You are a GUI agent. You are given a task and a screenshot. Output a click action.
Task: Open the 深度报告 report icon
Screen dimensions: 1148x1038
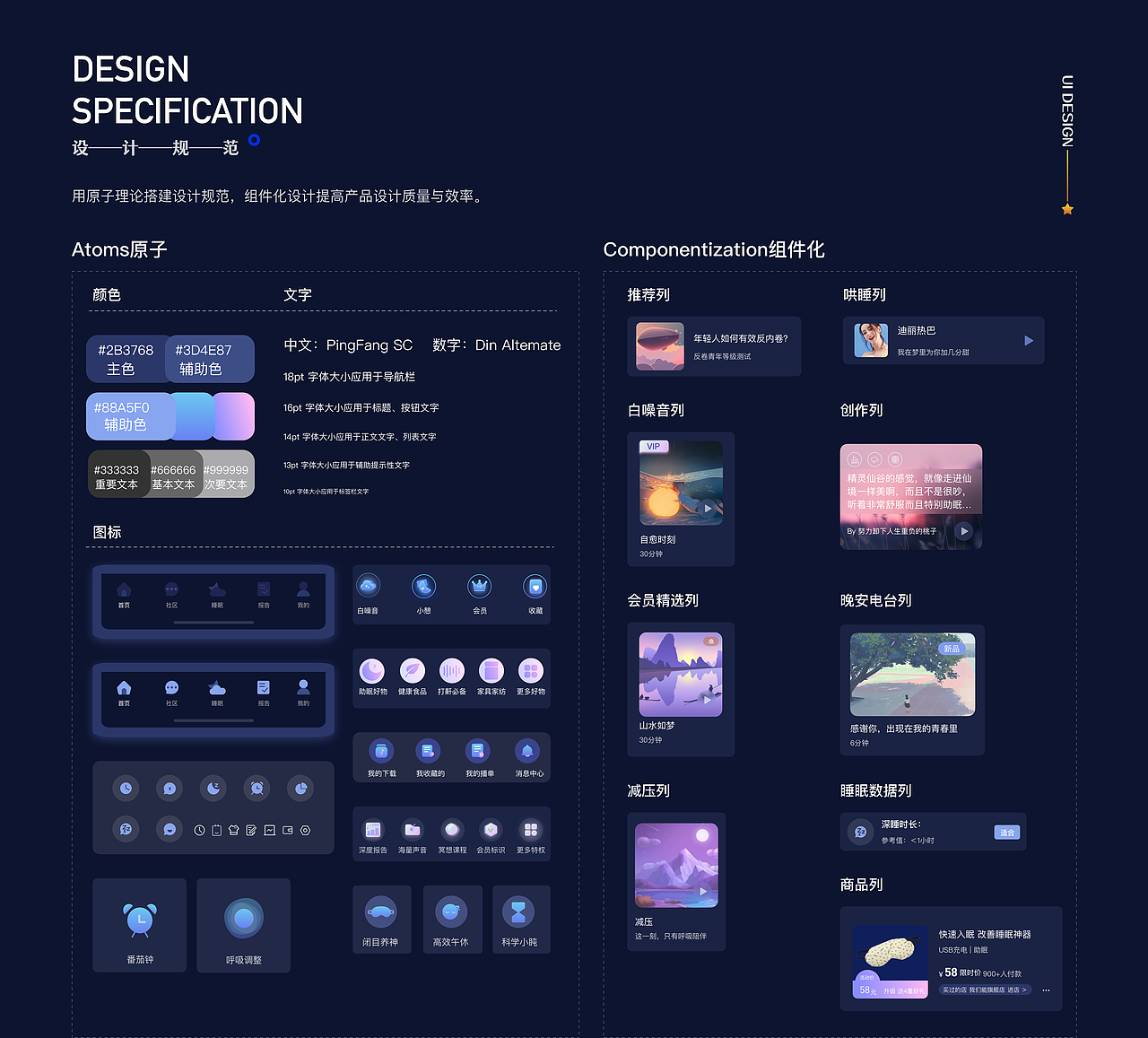coord(374,830)
